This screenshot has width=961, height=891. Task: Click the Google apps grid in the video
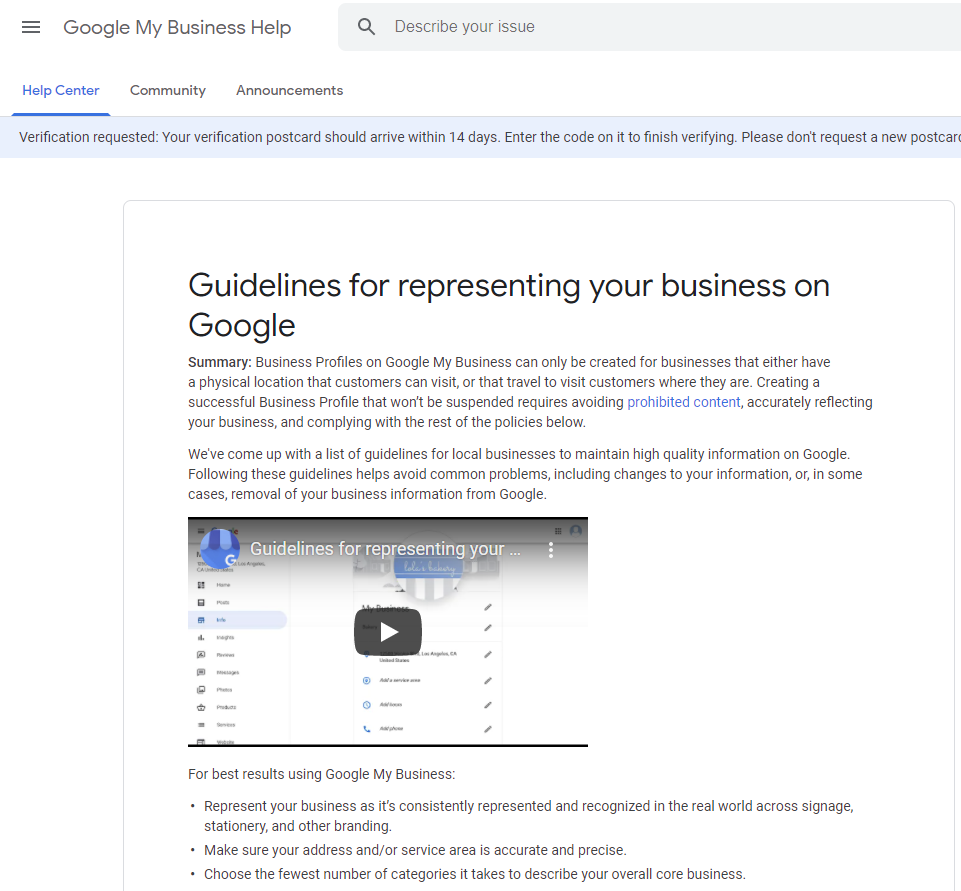pyautogui.click(x=557, y=531)
